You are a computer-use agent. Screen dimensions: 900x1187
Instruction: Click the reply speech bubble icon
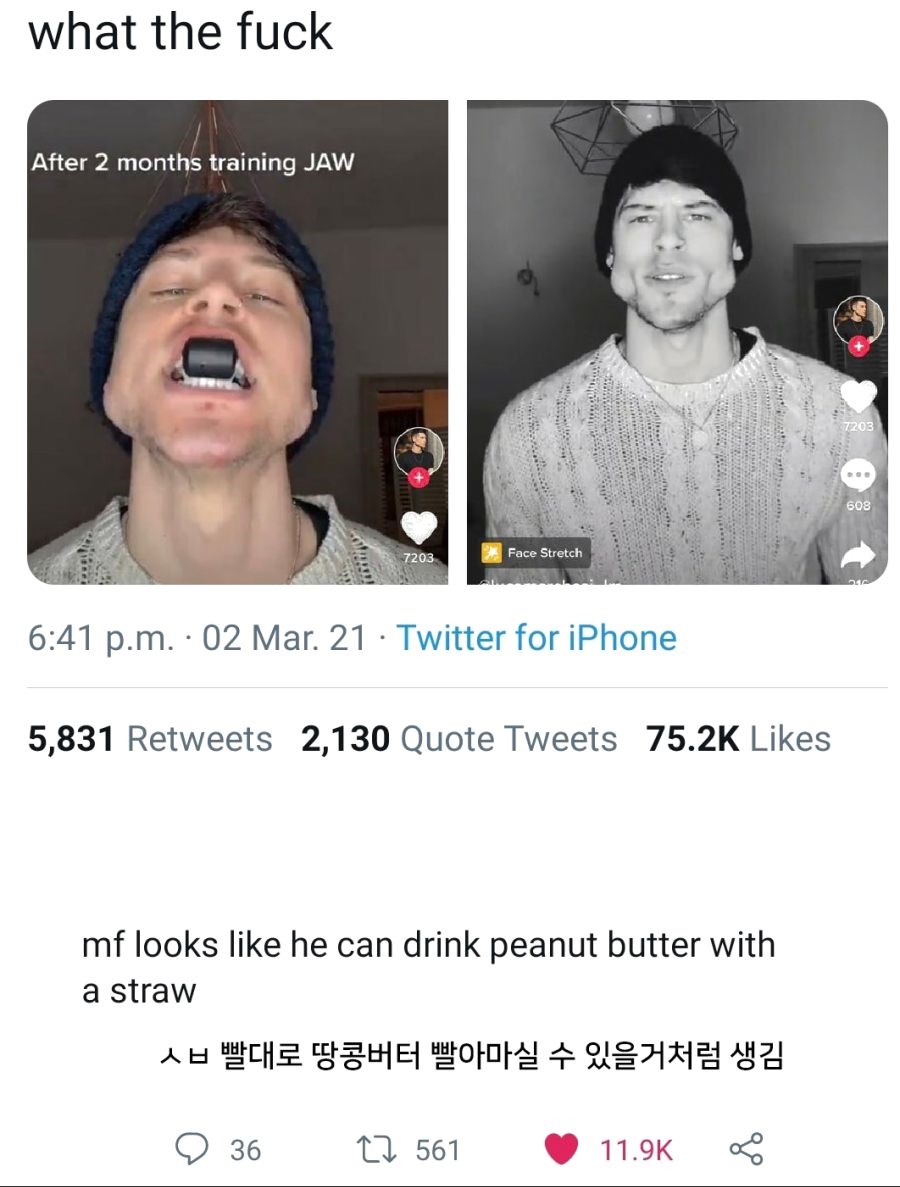pos(191,1148)
